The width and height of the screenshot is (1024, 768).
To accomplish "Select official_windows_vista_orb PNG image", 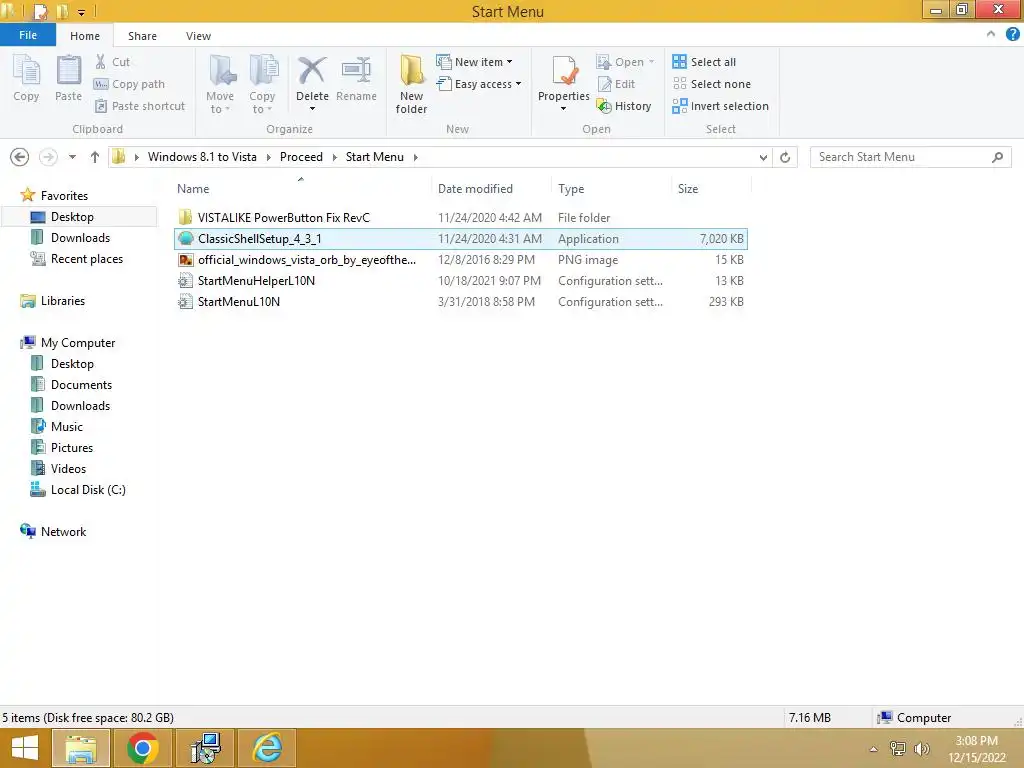I will (461, 260).
